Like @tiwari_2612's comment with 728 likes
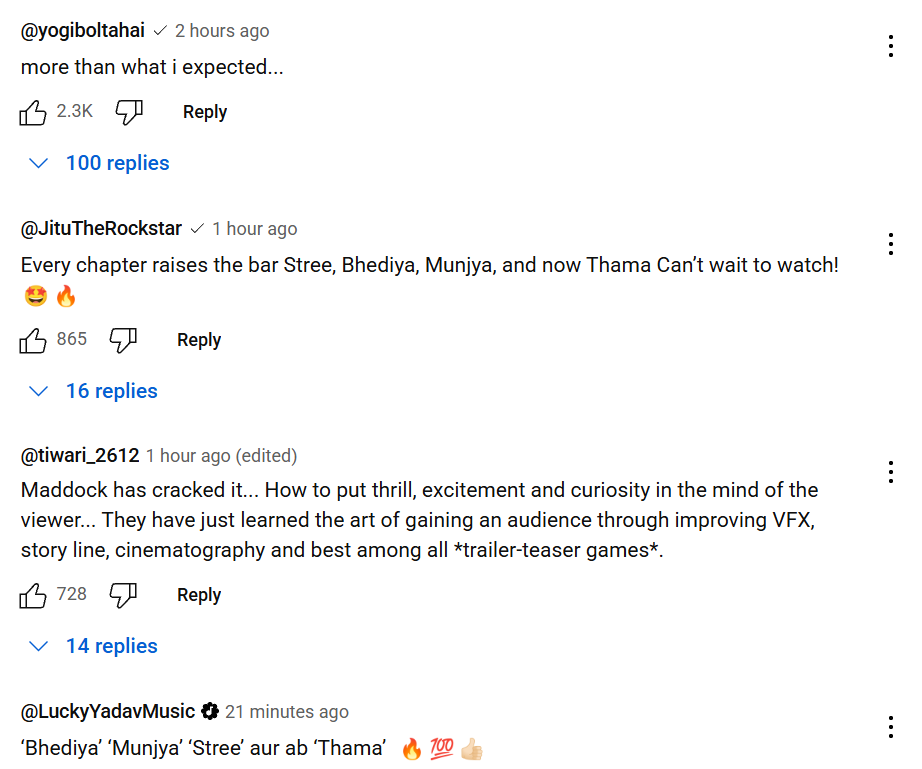The image size is (922, 769). tap(33, 595)
